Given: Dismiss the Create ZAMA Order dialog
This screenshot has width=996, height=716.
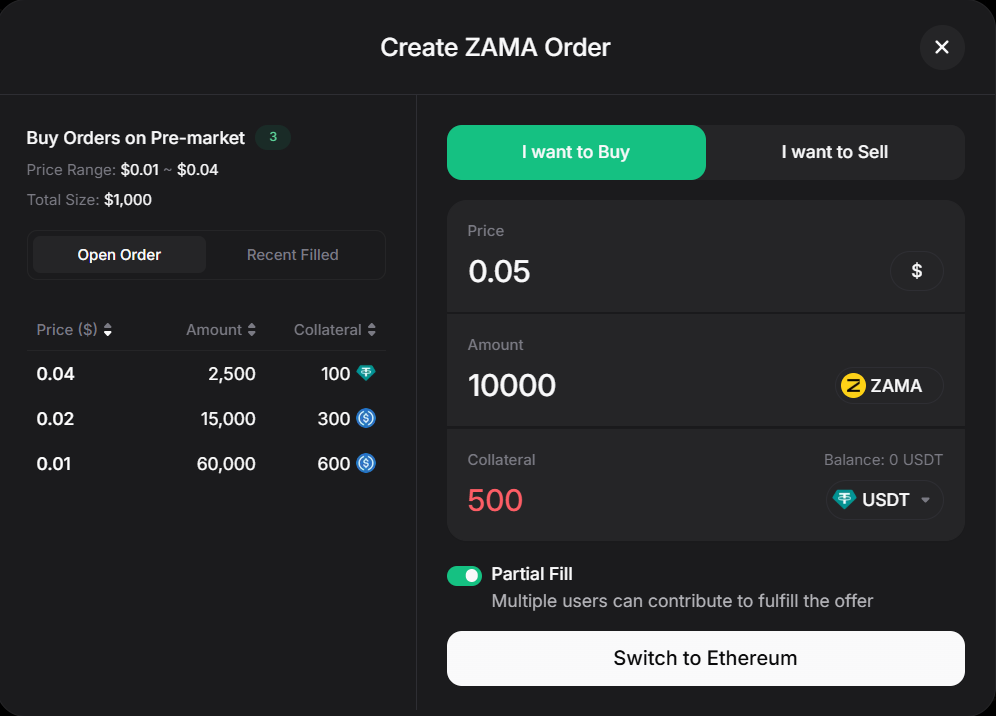Looking at the screenshot, I should tap(941, 47).
